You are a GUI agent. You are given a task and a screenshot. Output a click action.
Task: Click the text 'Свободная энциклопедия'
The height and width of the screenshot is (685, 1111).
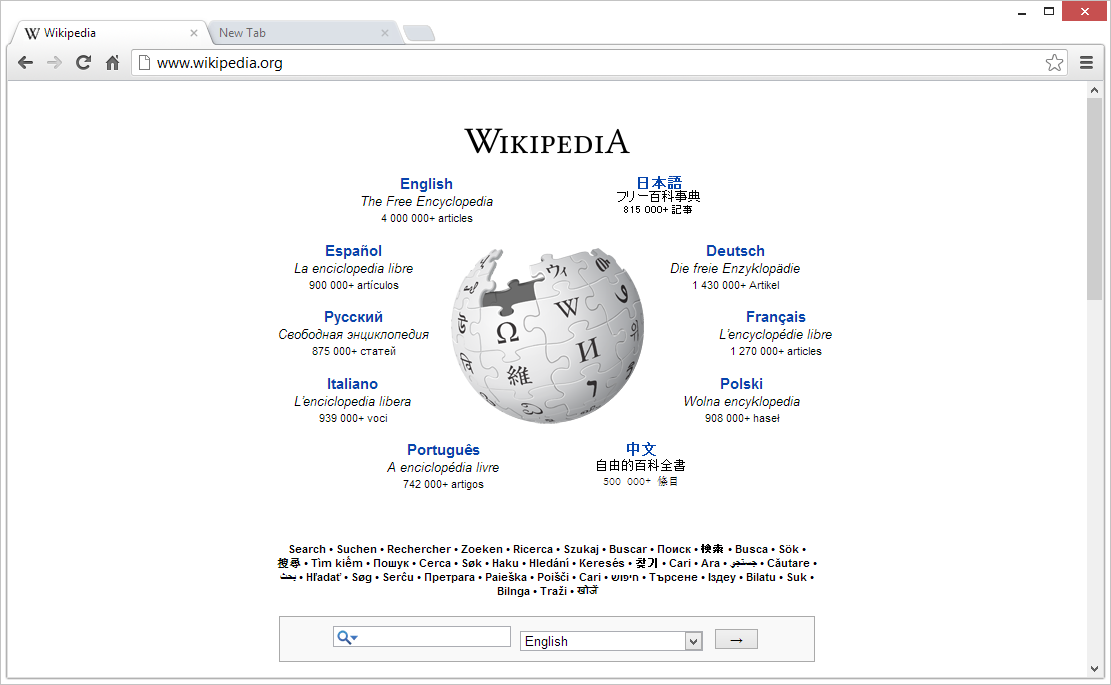[354, 334]
